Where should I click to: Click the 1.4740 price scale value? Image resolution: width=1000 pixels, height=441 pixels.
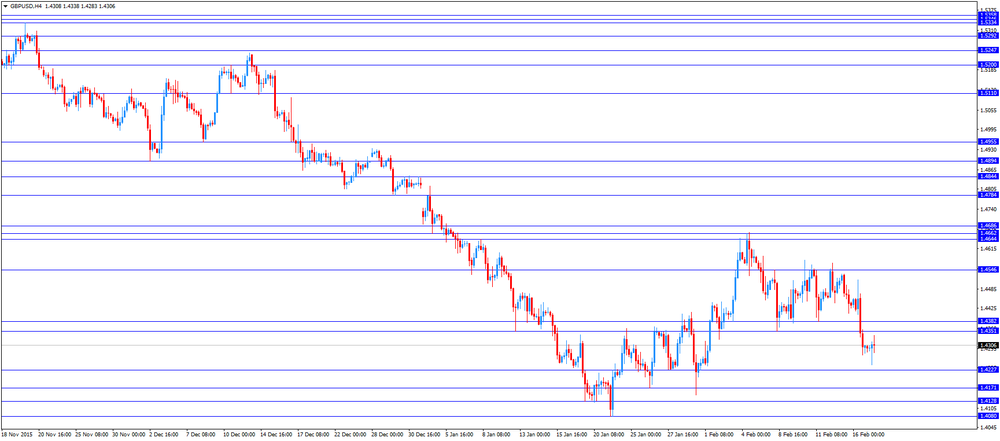(989, 209)
